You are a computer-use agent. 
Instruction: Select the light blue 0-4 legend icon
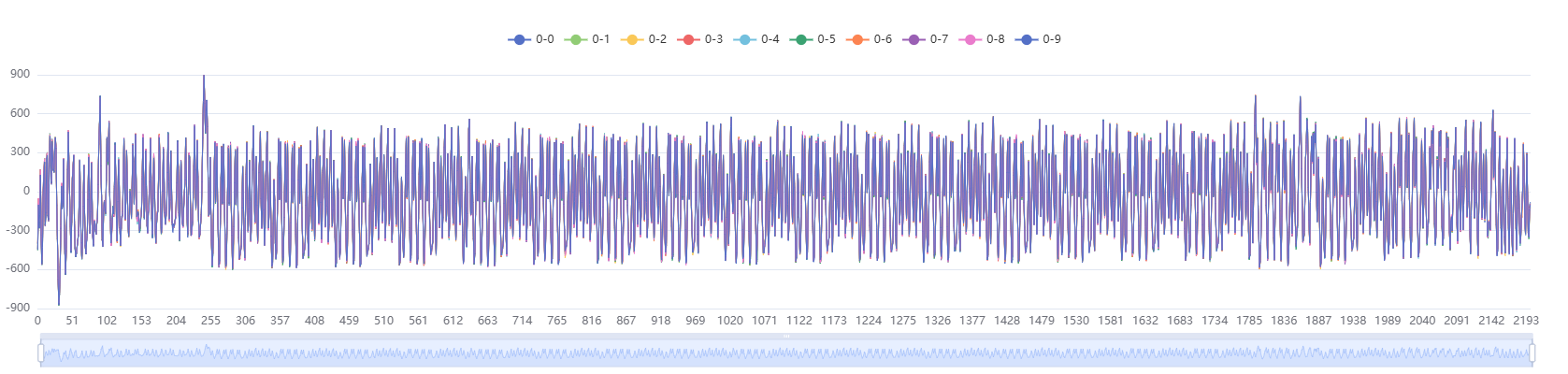[x=744, y=39]
